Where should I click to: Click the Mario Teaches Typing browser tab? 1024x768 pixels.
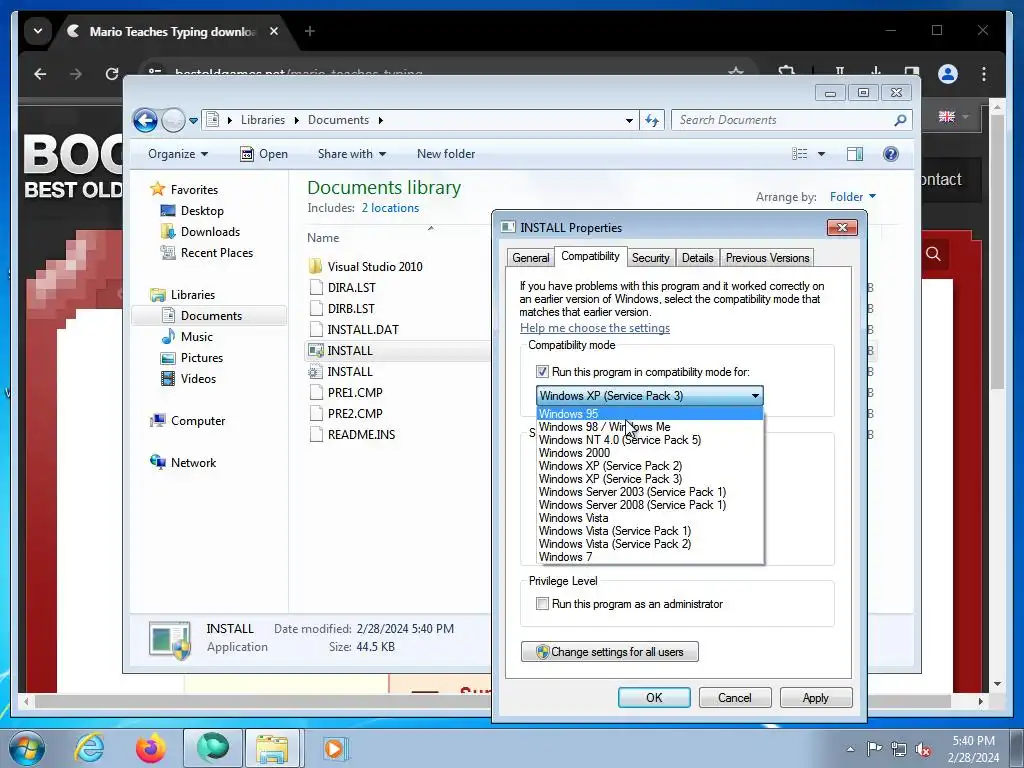[x=173, y=31]
